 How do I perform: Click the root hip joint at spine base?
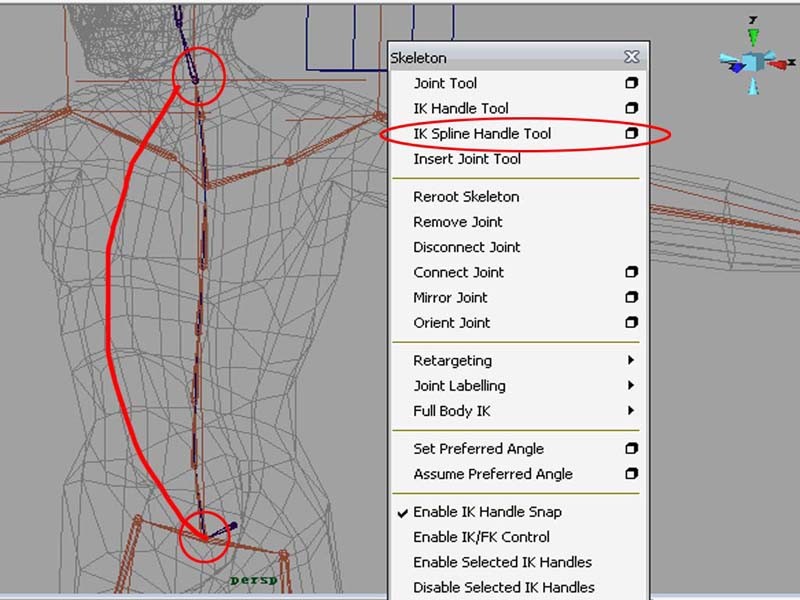(205, 537)
